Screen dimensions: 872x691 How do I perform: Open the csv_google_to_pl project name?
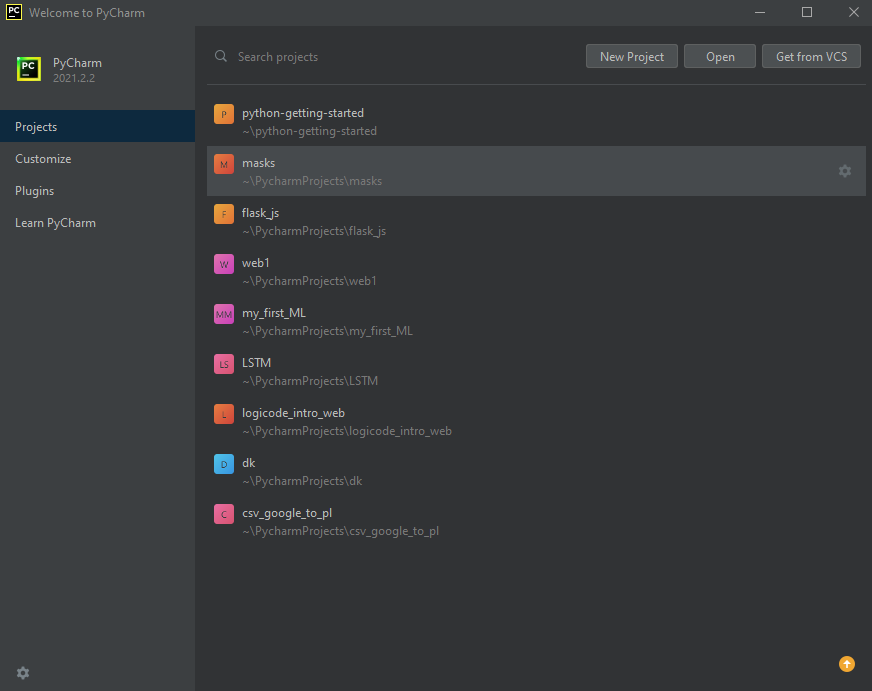click(x=287, y=513)
